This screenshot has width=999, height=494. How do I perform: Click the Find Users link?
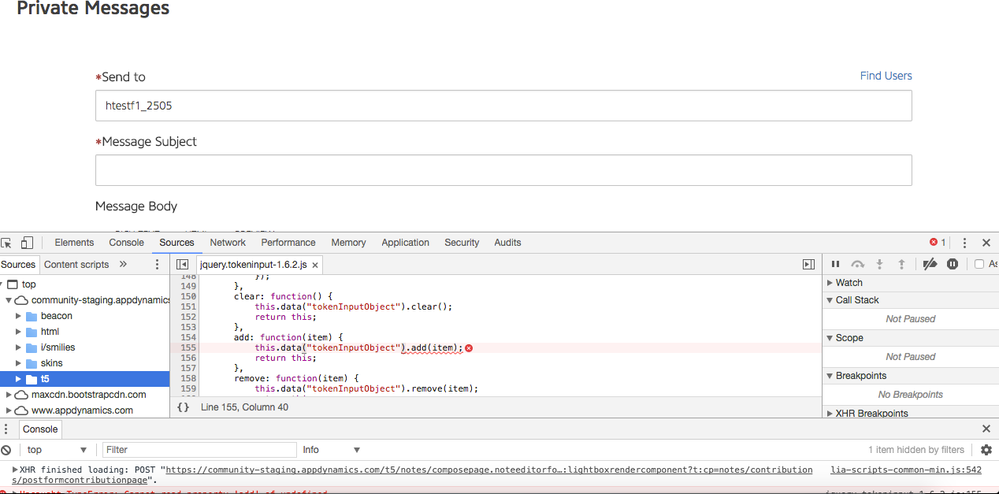(886, 76)
